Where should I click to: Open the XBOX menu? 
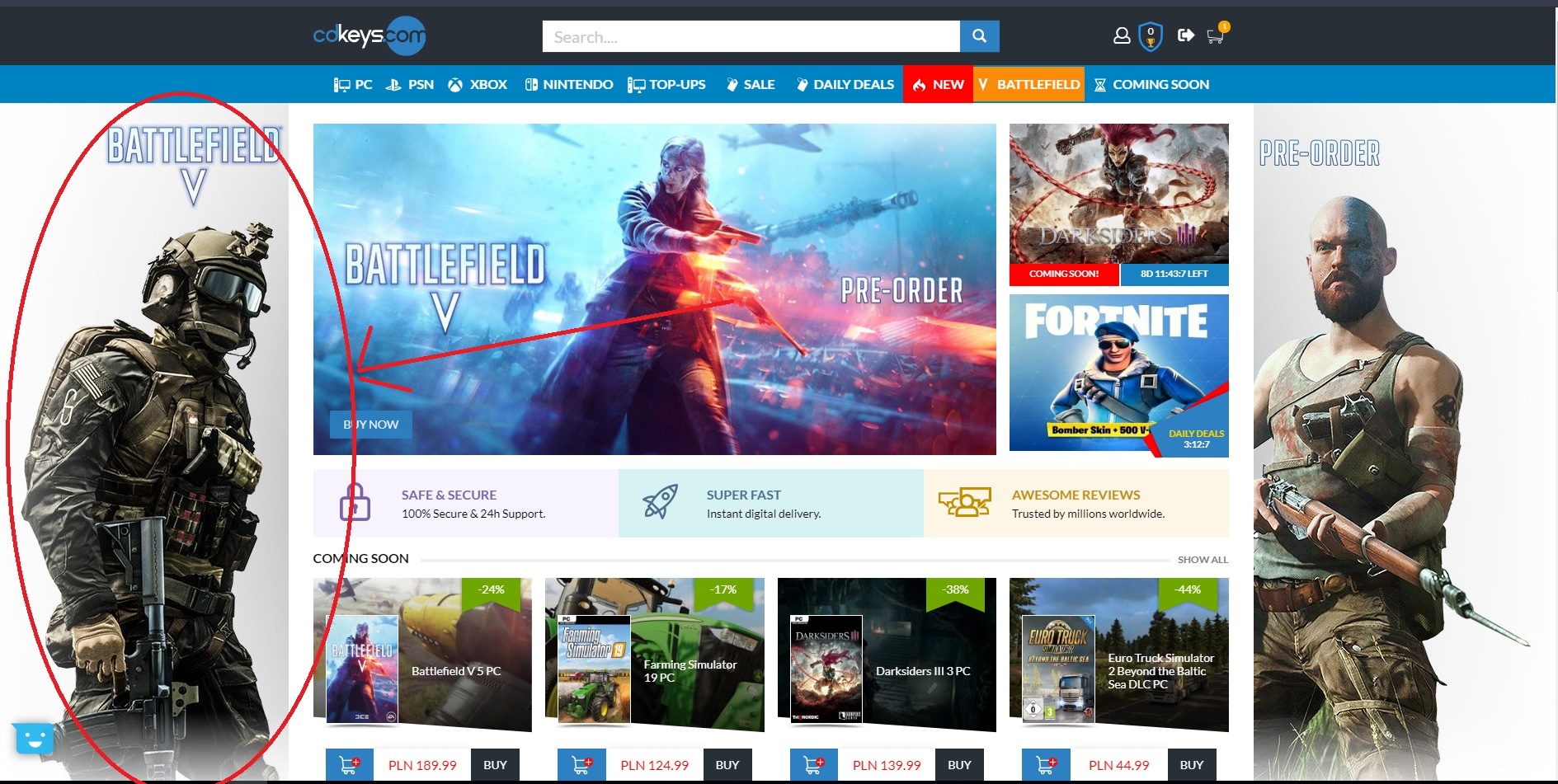pyautogui.click(x=478, y=84)
